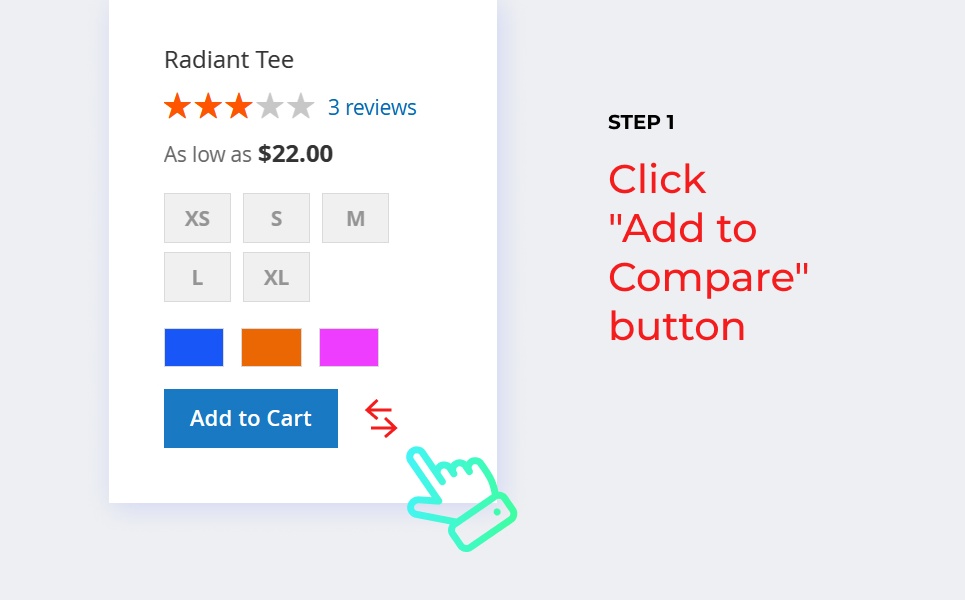Screen dimensions: 965x600
Task: Click the teal pointing hand graphic
Action: [462, 498]
